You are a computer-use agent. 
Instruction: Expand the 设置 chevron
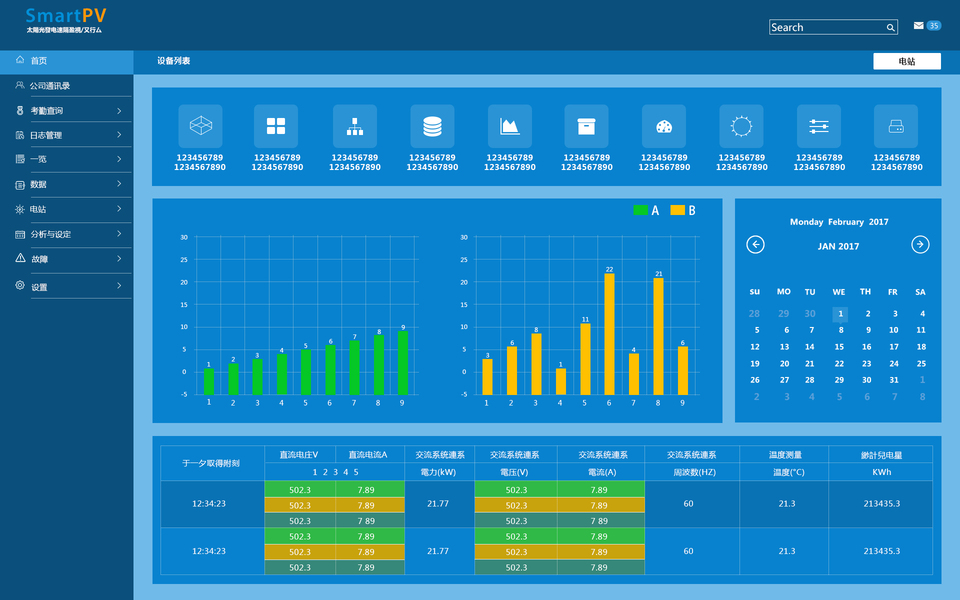click(x=119, y=286)
